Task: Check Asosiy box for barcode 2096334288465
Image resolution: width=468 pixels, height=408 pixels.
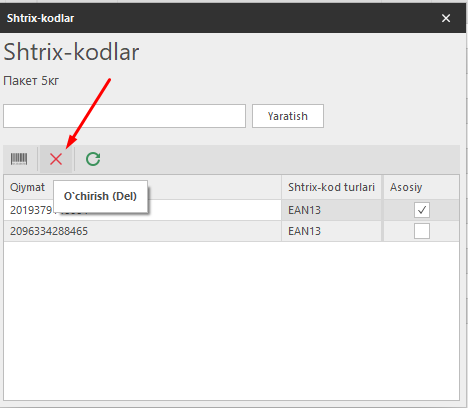Action: [x=422, y=231]
